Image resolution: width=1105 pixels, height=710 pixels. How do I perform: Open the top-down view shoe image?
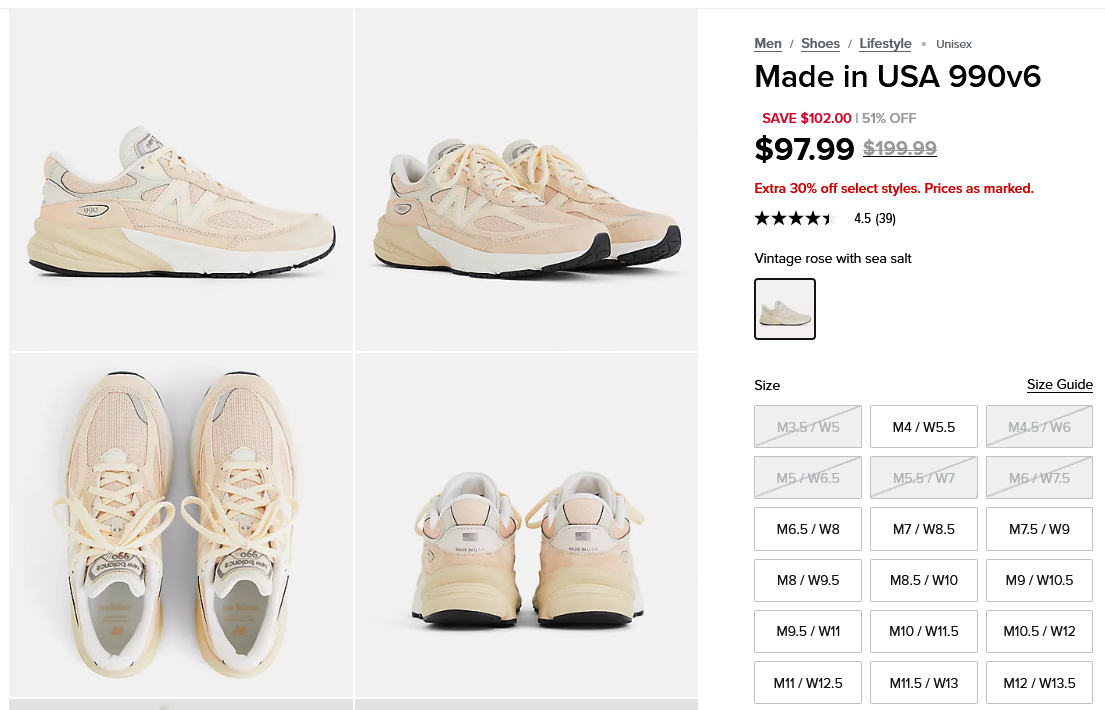pos(181,525)
